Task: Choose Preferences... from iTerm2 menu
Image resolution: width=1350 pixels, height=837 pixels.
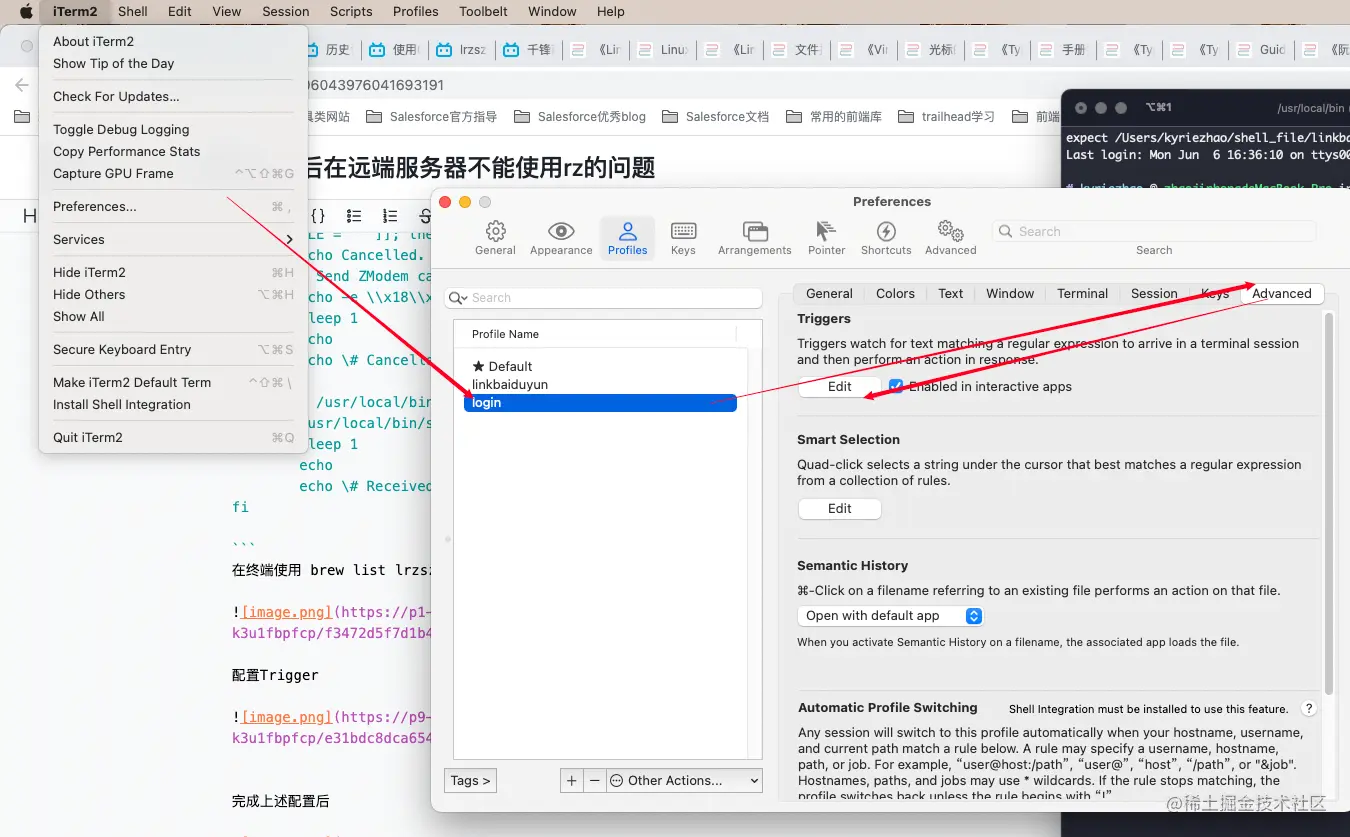Action: point(173,206)
